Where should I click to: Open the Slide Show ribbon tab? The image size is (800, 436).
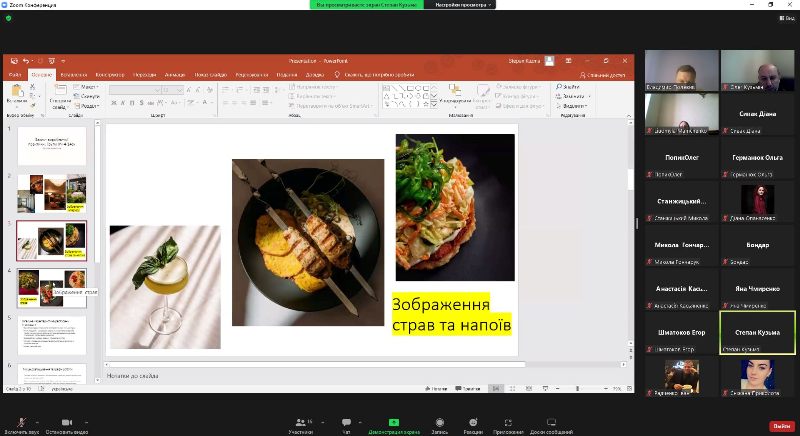click(211, 75)
